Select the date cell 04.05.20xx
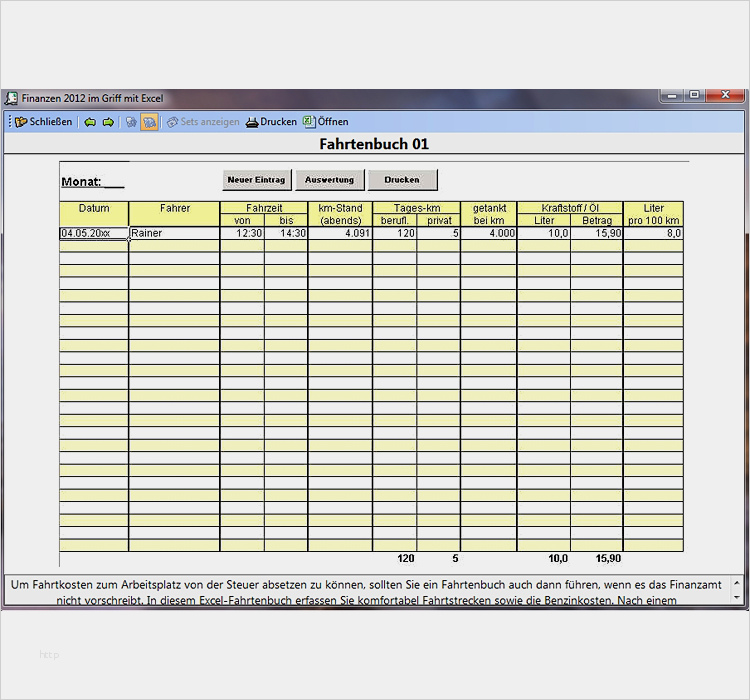The width and height of the screenshot is (750, 700). pyautogui.click(x=94, y=233)
